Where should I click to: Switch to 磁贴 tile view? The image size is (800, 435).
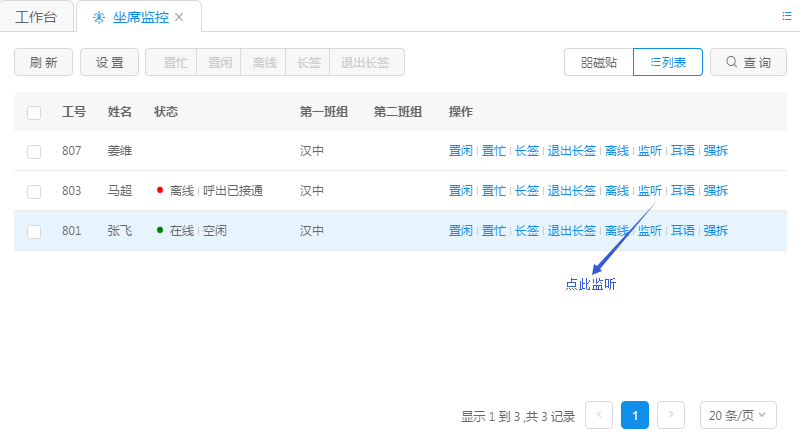tap(598, 62)
